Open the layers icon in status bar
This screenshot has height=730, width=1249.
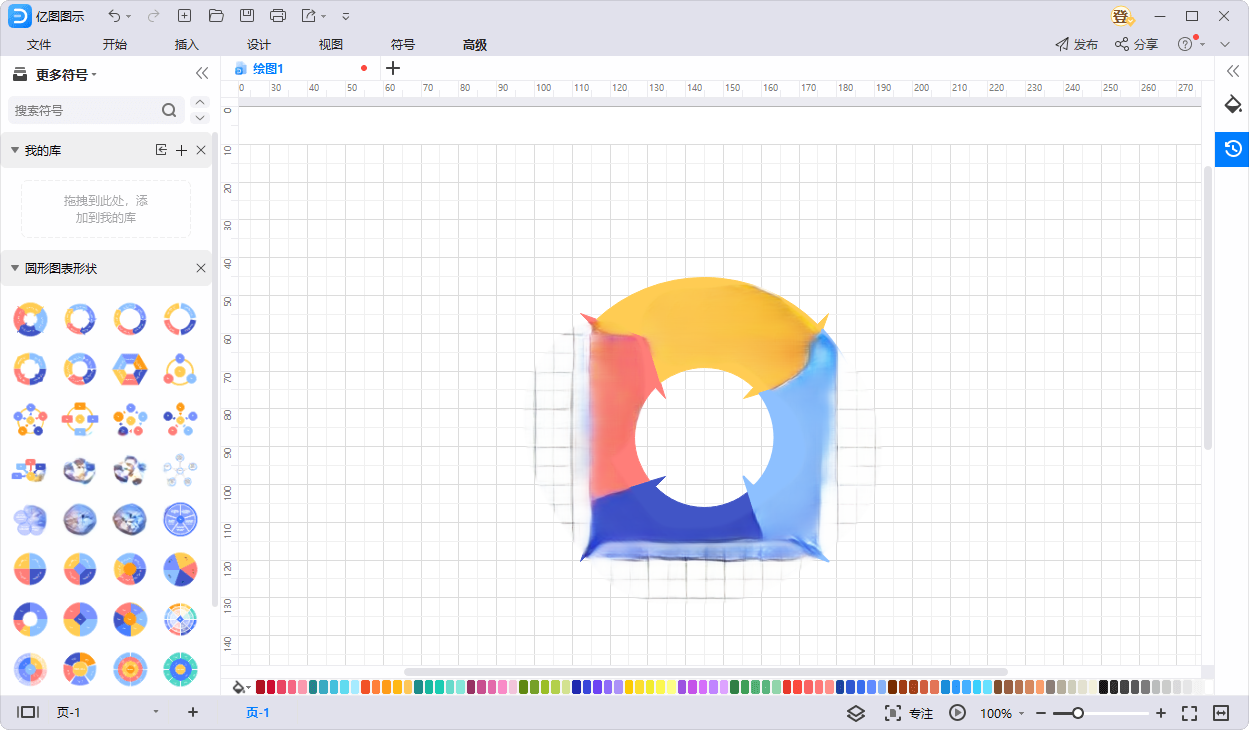tap(855, 713)
